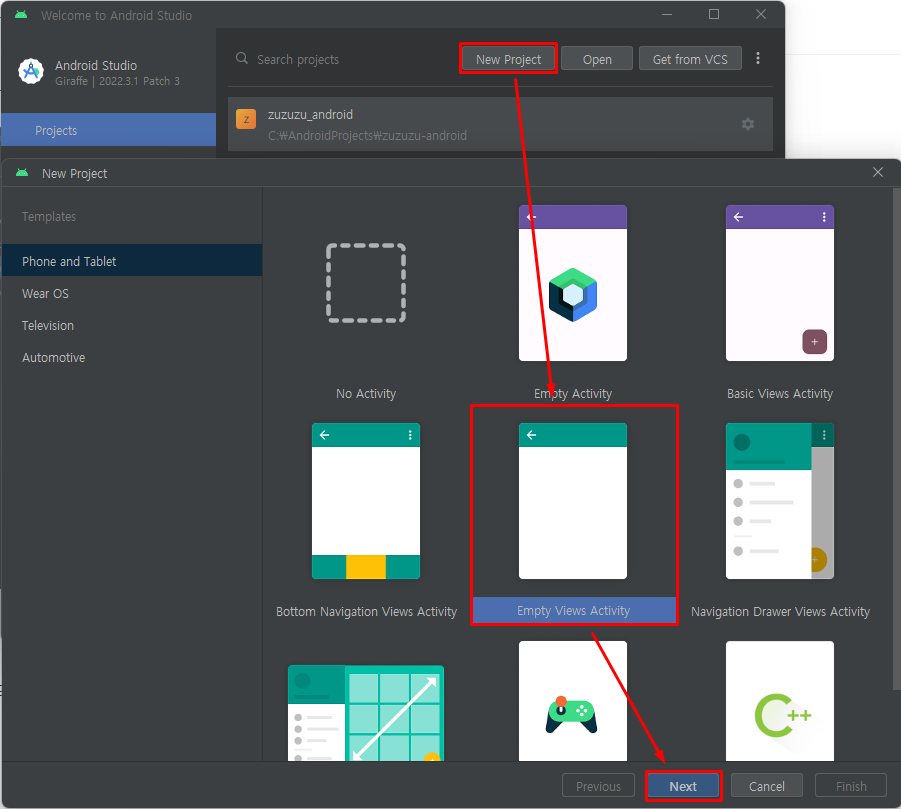901x809 pixels.
Task: Select the Projects tab in Welcome sidebar
Action: point(109,130)
